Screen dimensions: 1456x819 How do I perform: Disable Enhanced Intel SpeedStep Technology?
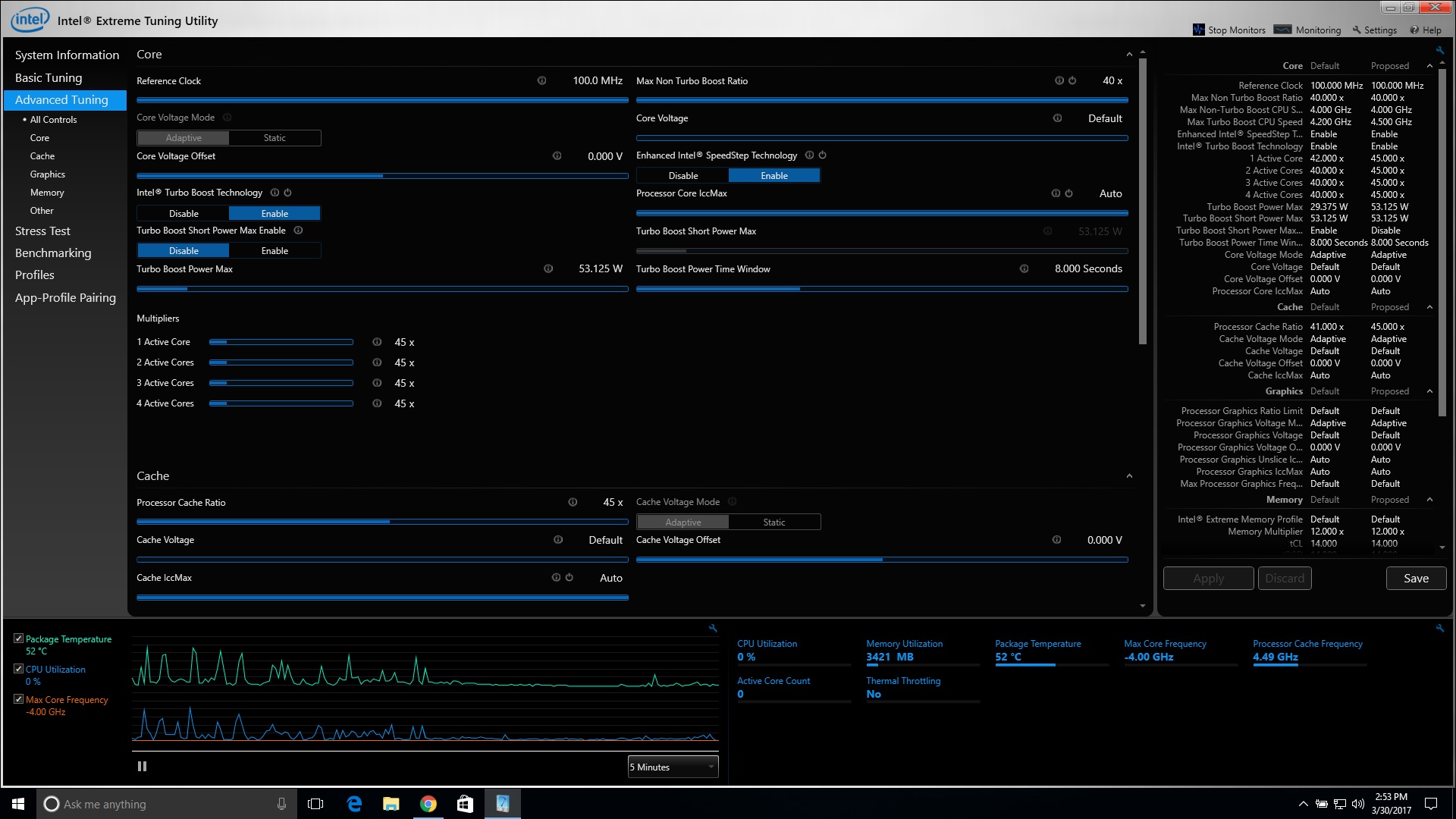coord(683,176)
